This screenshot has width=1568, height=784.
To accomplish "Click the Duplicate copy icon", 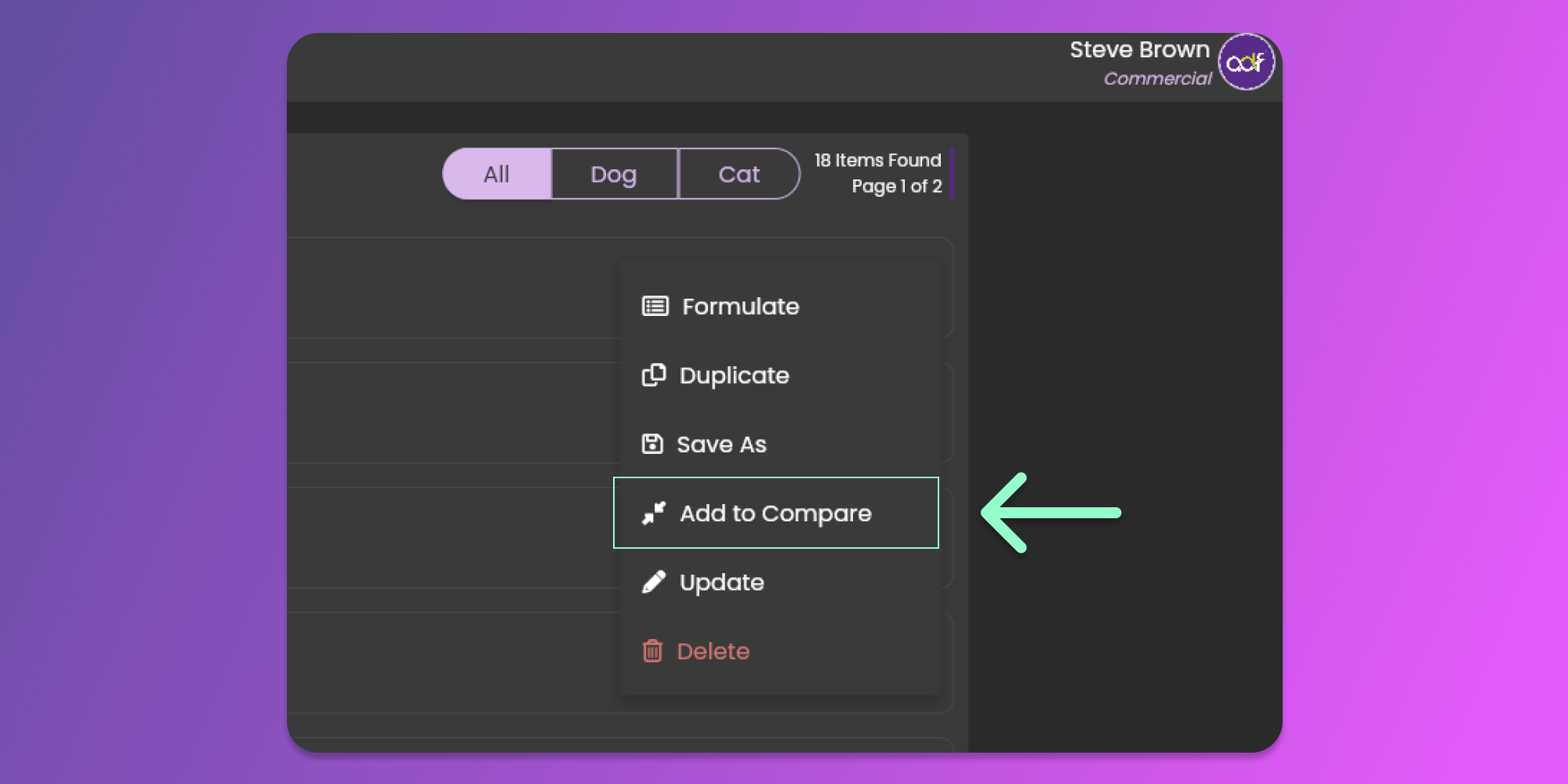I will point(654,376).
